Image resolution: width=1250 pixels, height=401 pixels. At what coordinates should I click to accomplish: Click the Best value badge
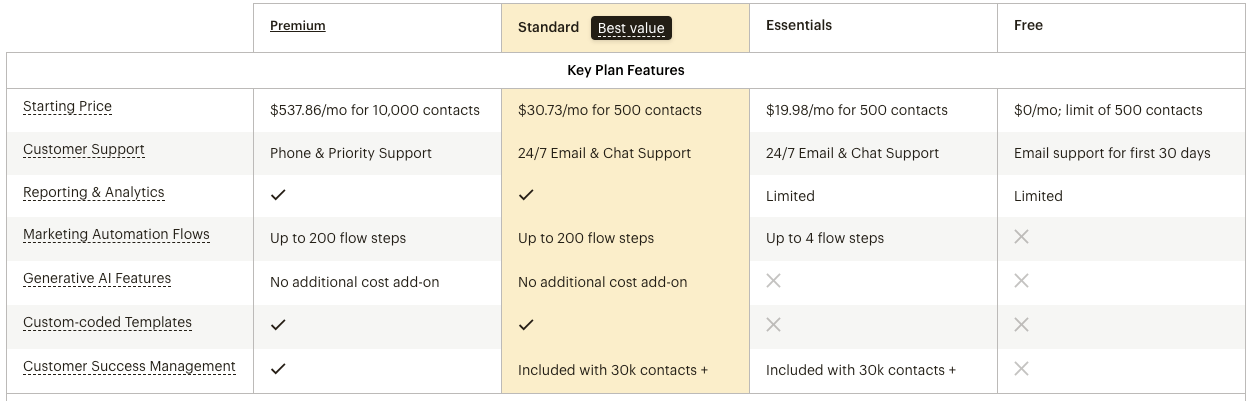click(631, 28)
